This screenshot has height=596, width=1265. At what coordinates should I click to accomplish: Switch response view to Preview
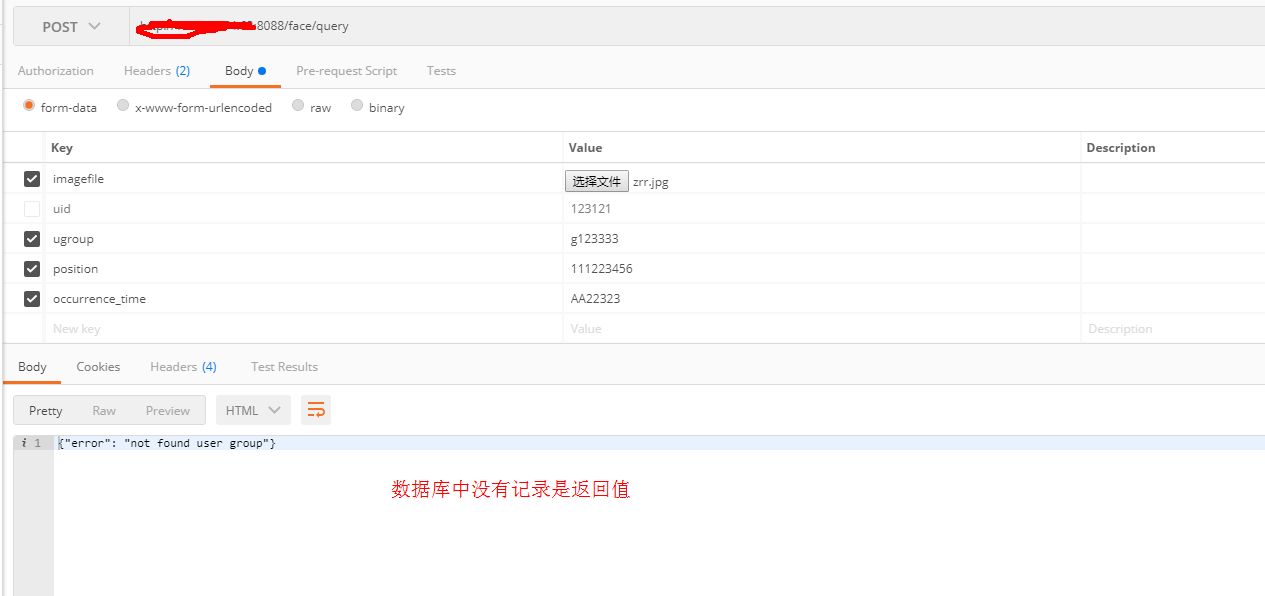(x=167, y=410)
